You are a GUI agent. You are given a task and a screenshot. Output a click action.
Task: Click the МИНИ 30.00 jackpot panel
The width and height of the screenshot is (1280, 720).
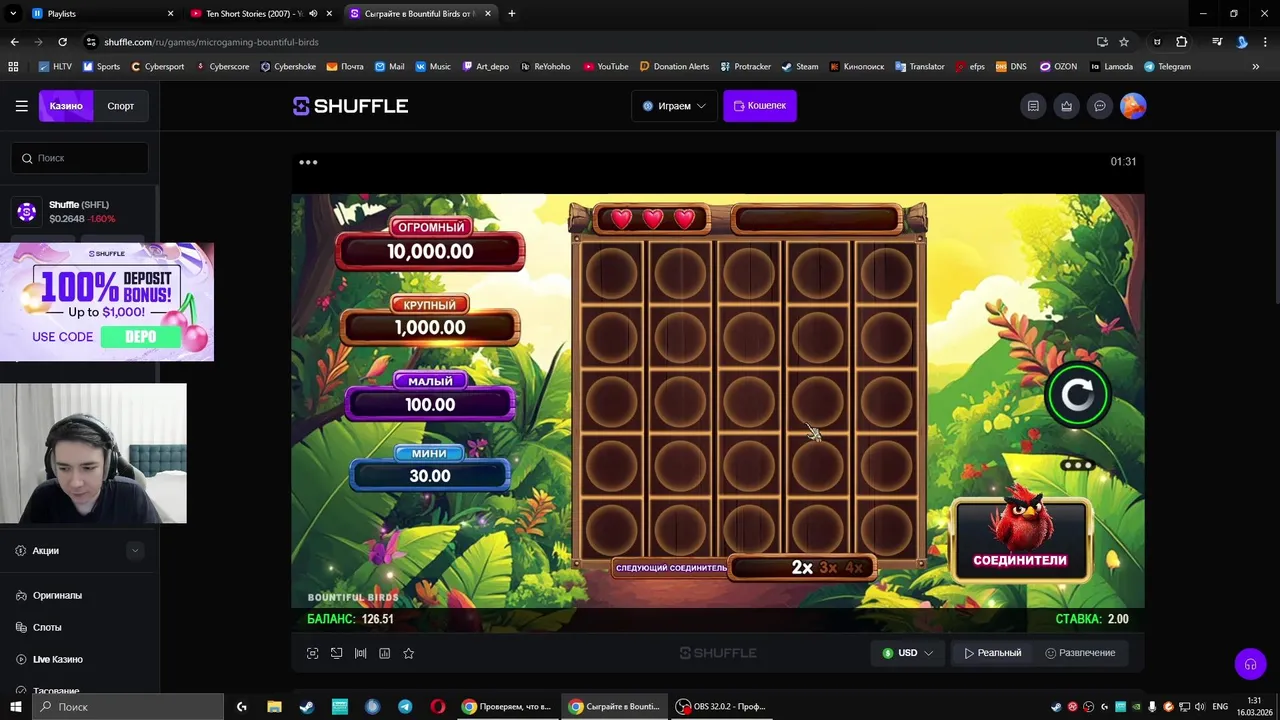coord(430,468)
